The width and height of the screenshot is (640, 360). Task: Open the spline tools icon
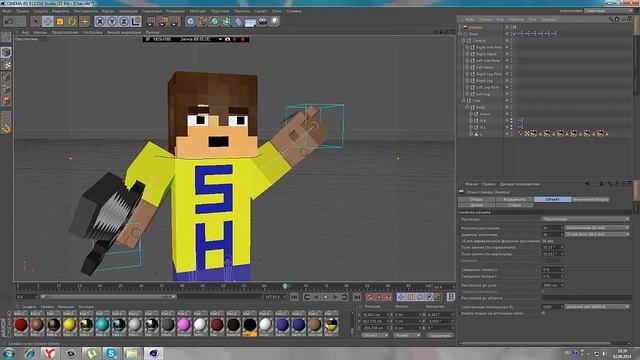[x=202, y=21]
